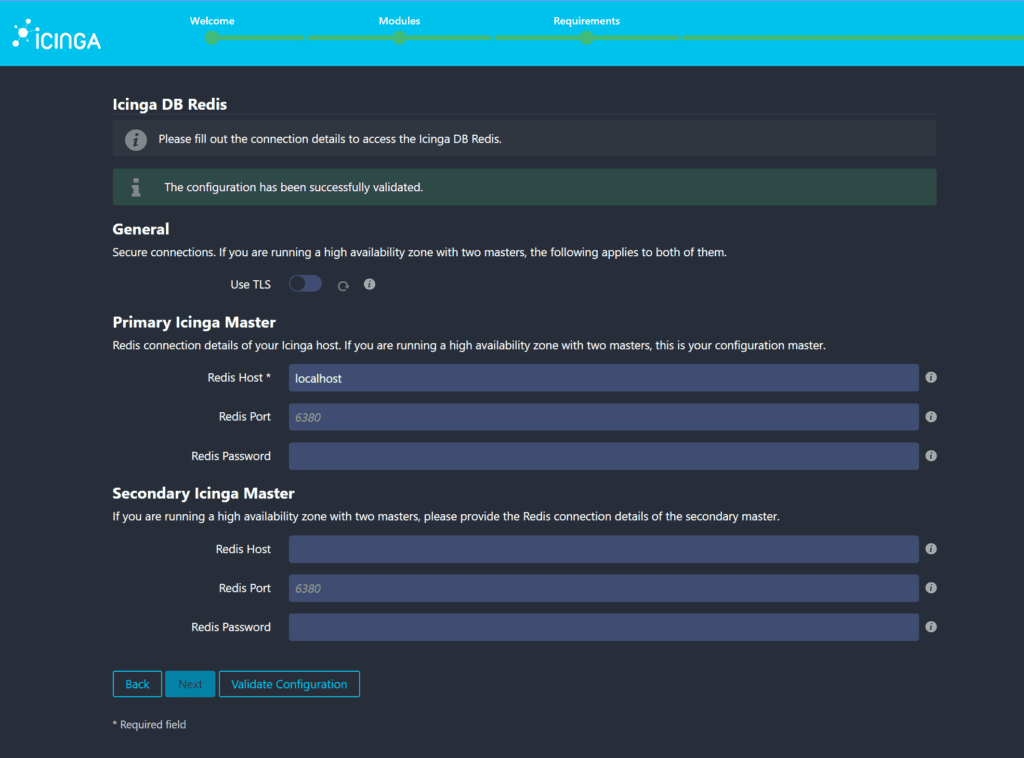Click info icon for primary Redis Host

point(931,378)
